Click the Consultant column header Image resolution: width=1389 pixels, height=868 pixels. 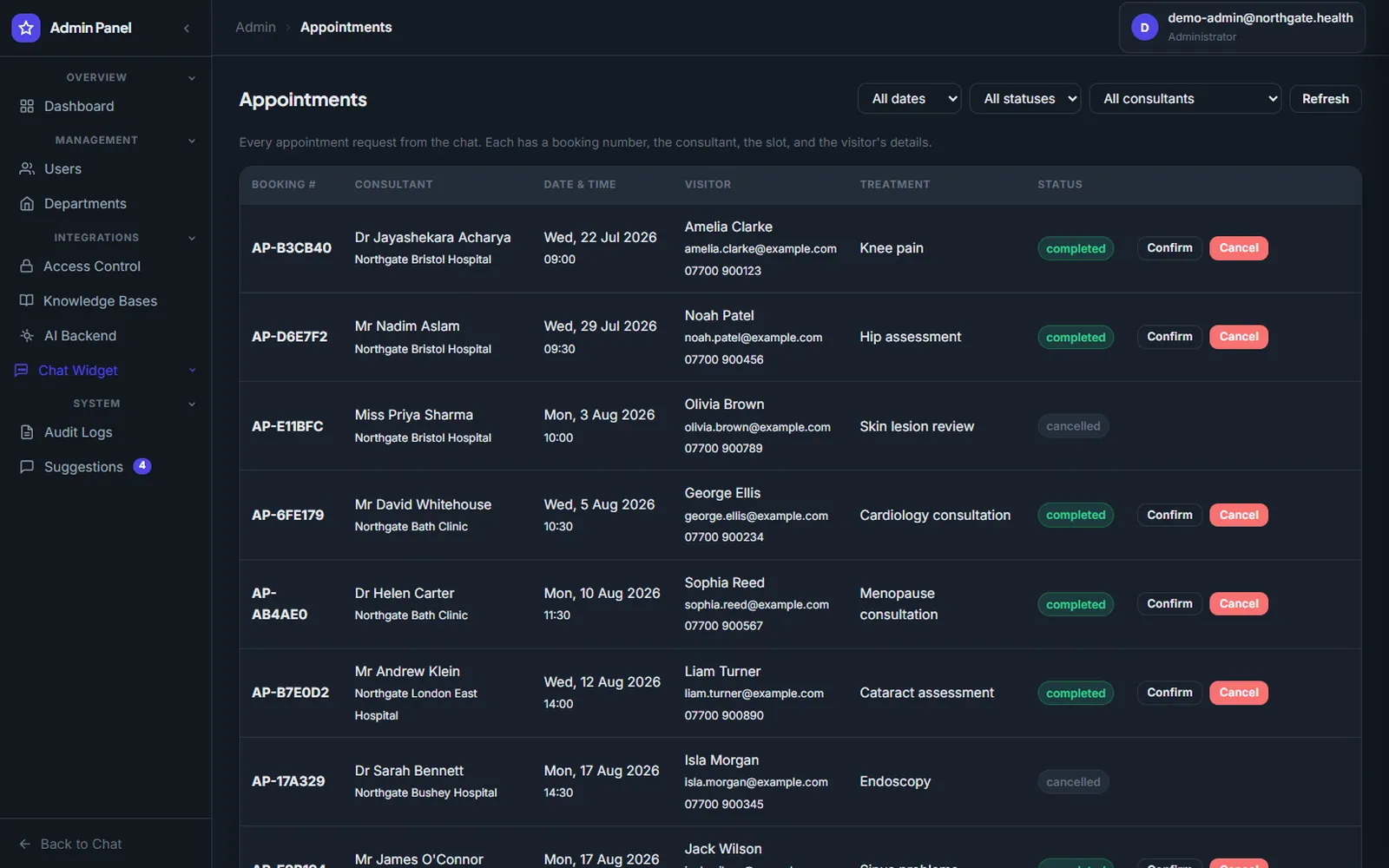click(393, 184)
